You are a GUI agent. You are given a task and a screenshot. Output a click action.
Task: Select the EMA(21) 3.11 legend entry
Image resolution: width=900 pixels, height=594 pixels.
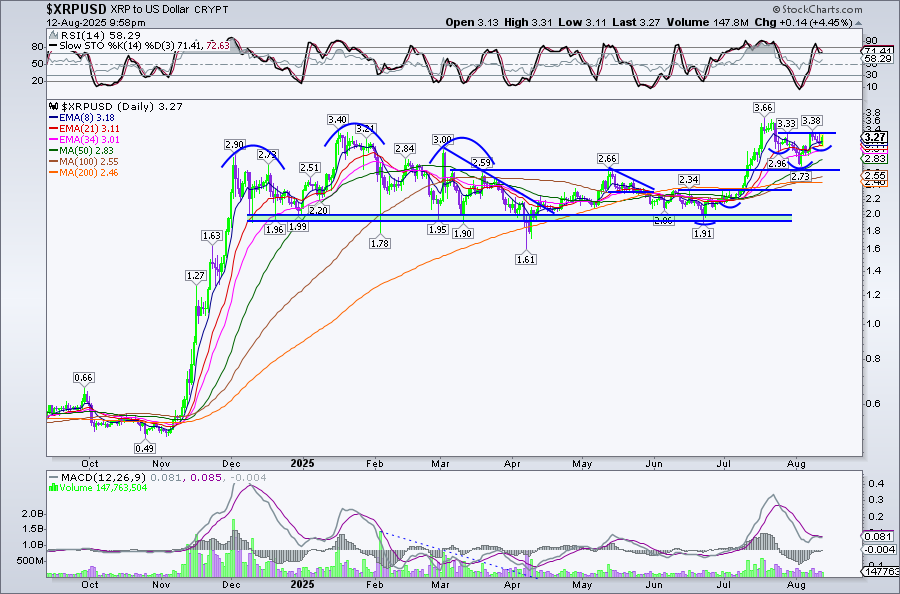(x=84, y=129)
